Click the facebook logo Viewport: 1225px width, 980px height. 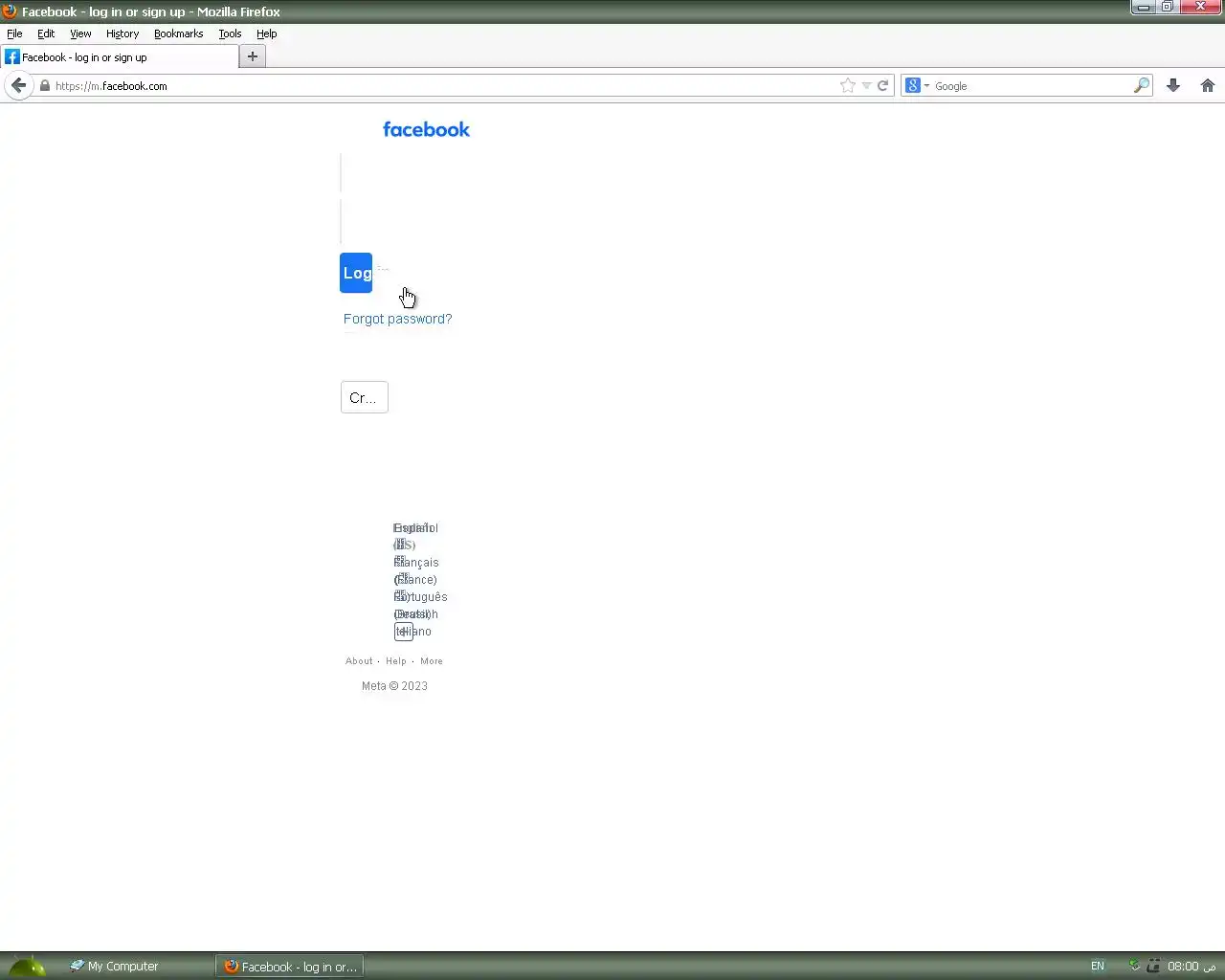tap(426, 129)
